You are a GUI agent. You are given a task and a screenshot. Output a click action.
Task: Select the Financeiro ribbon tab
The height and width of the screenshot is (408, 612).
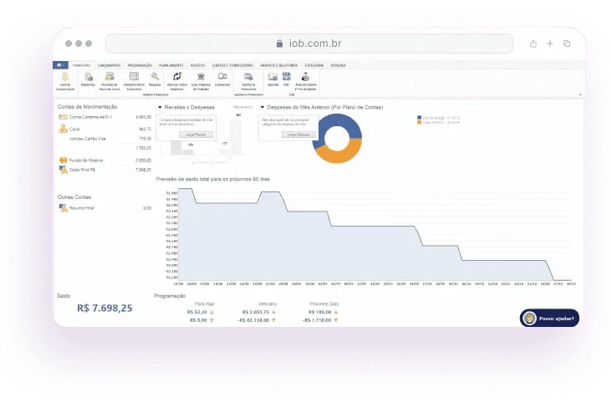point(82,65)
